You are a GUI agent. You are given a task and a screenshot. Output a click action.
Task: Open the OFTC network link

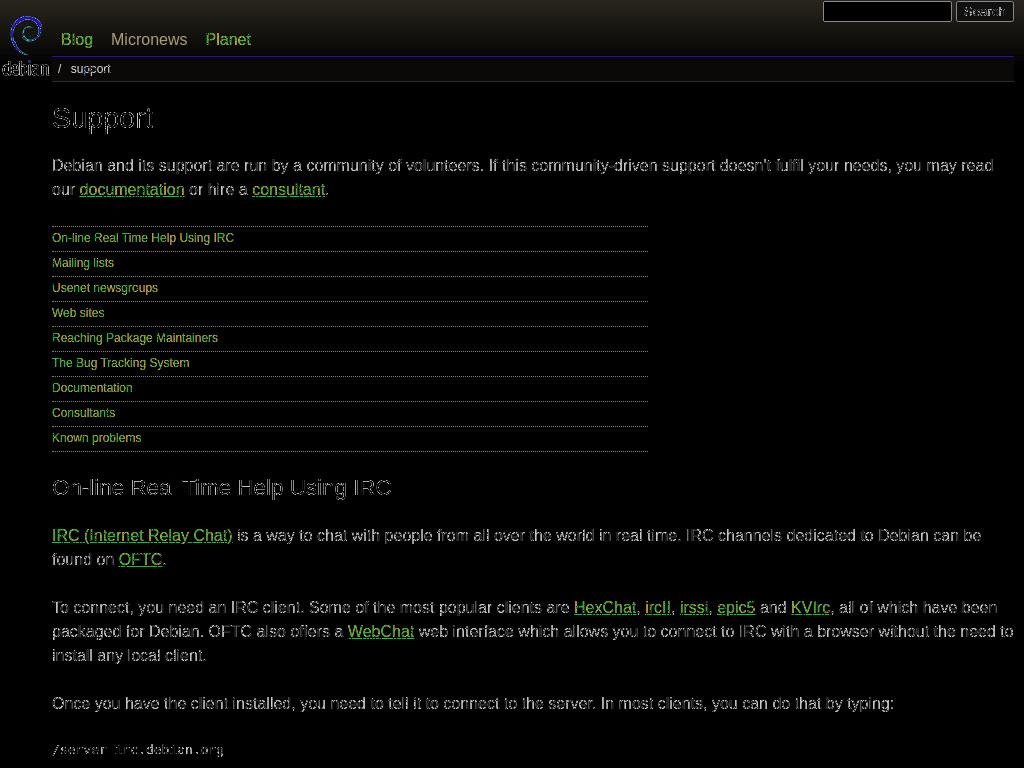point(140,560)
